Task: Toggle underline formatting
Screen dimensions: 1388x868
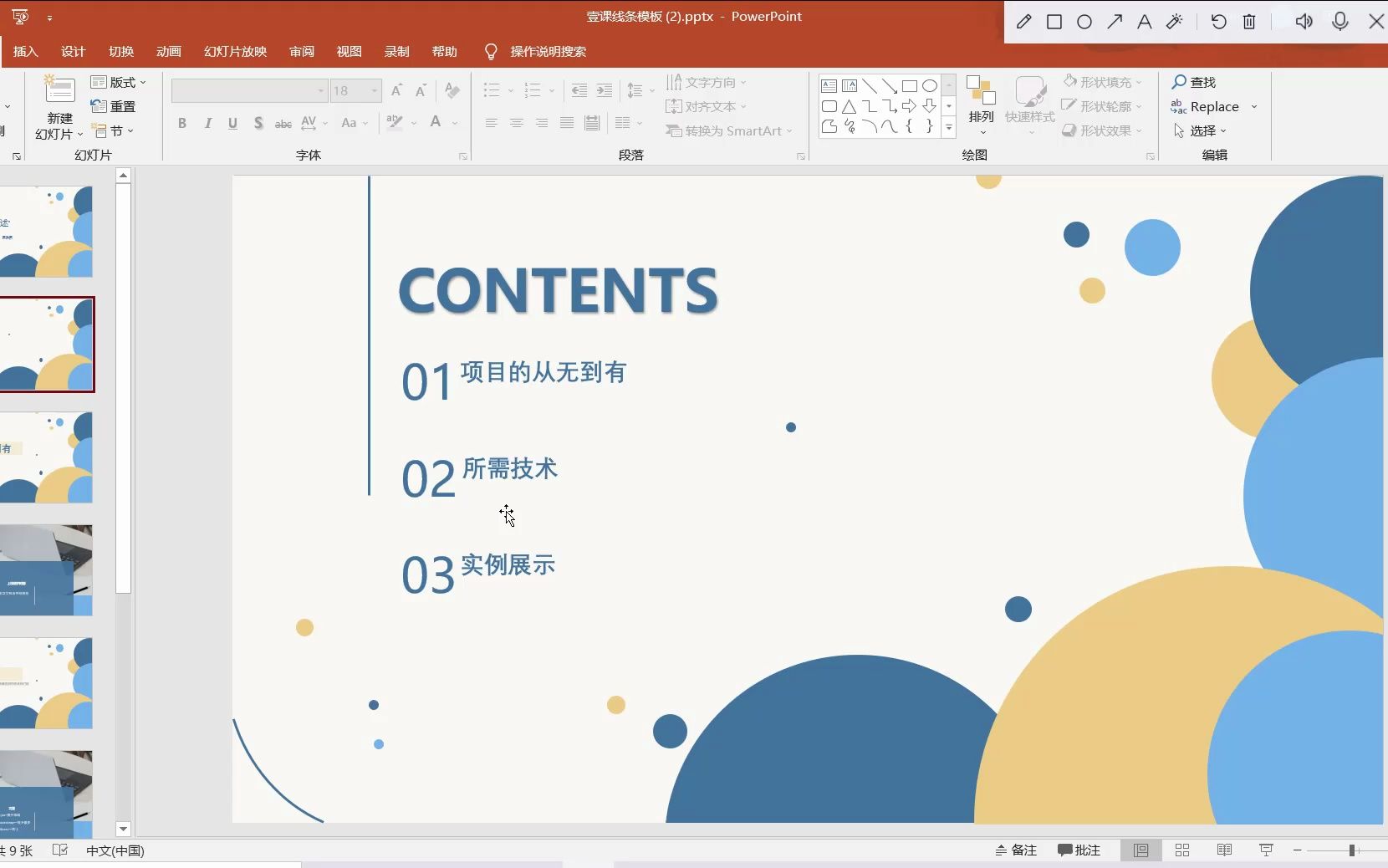Action: (232, 123)
